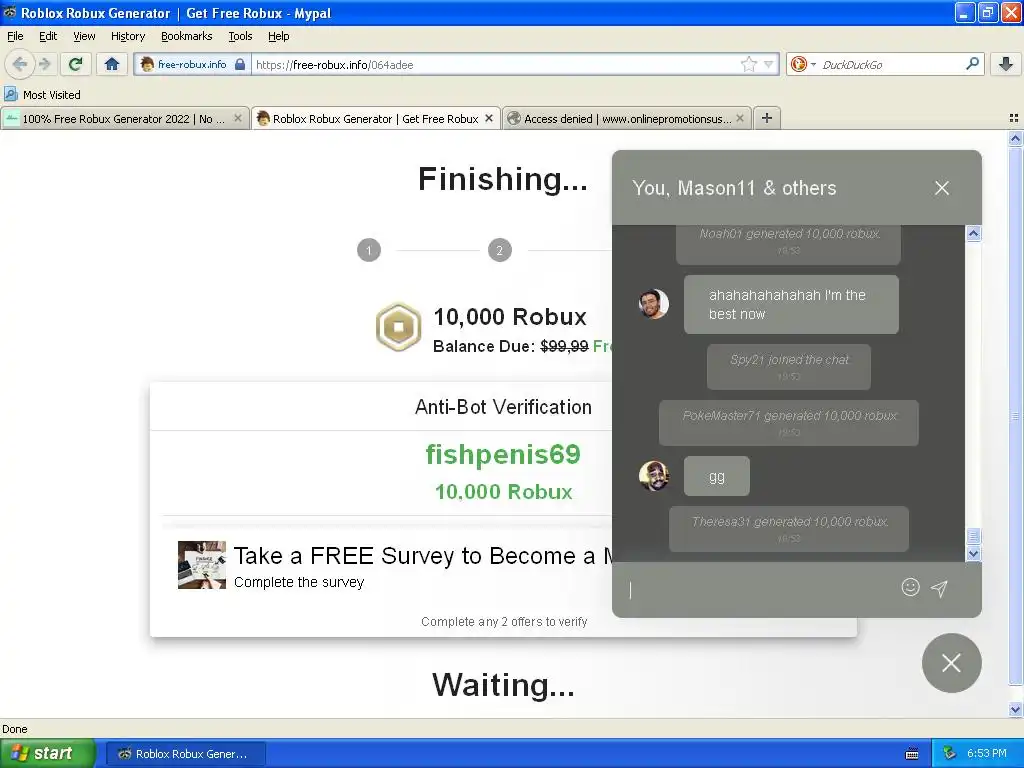Click the chat scrollbar thumb
Screen dimensions: 1024x768
[x=973, y=536]
